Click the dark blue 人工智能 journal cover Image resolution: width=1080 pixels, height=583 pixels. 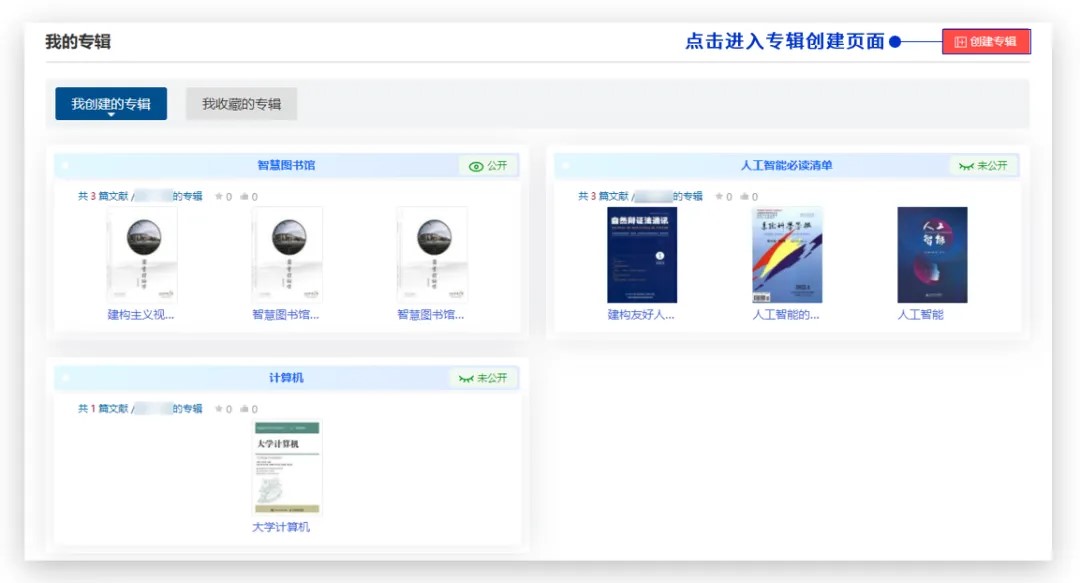point(932,255)
